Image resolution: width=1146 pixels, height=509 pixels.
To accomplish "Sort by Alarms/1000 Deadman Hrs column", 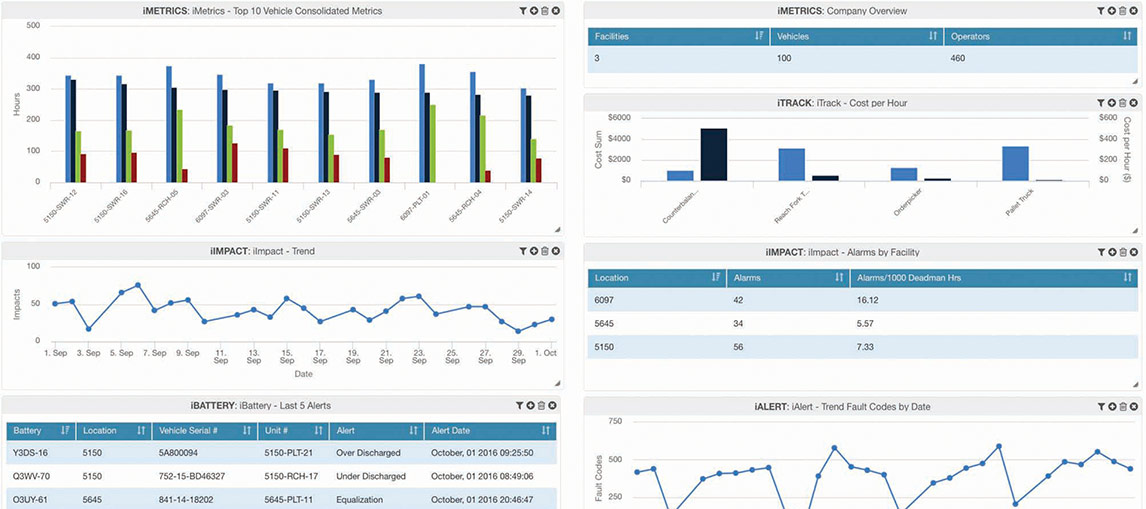I will point(1128,277).
